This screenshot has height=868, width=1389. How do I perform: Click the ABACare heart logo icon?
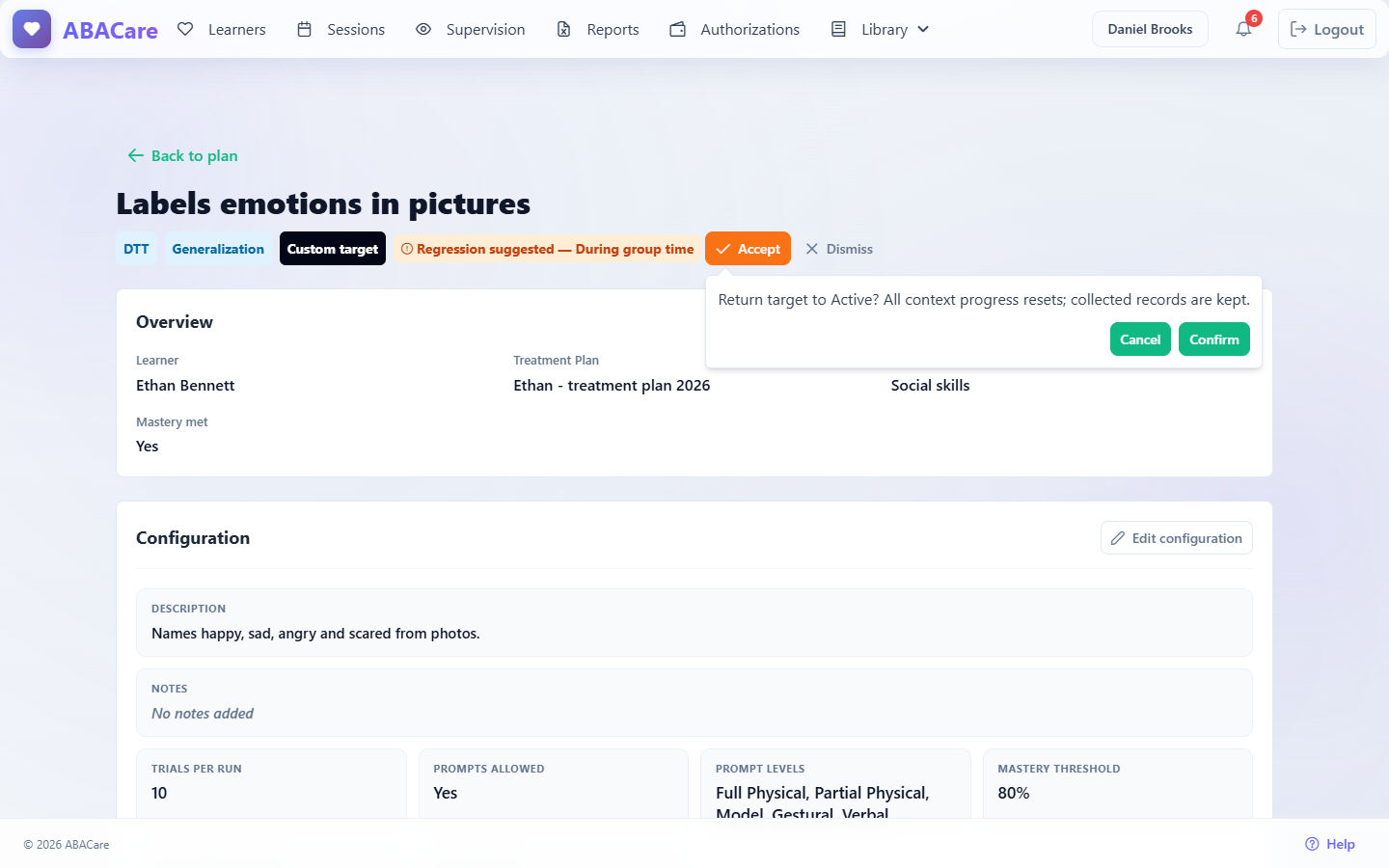click(x=32, y=29)
